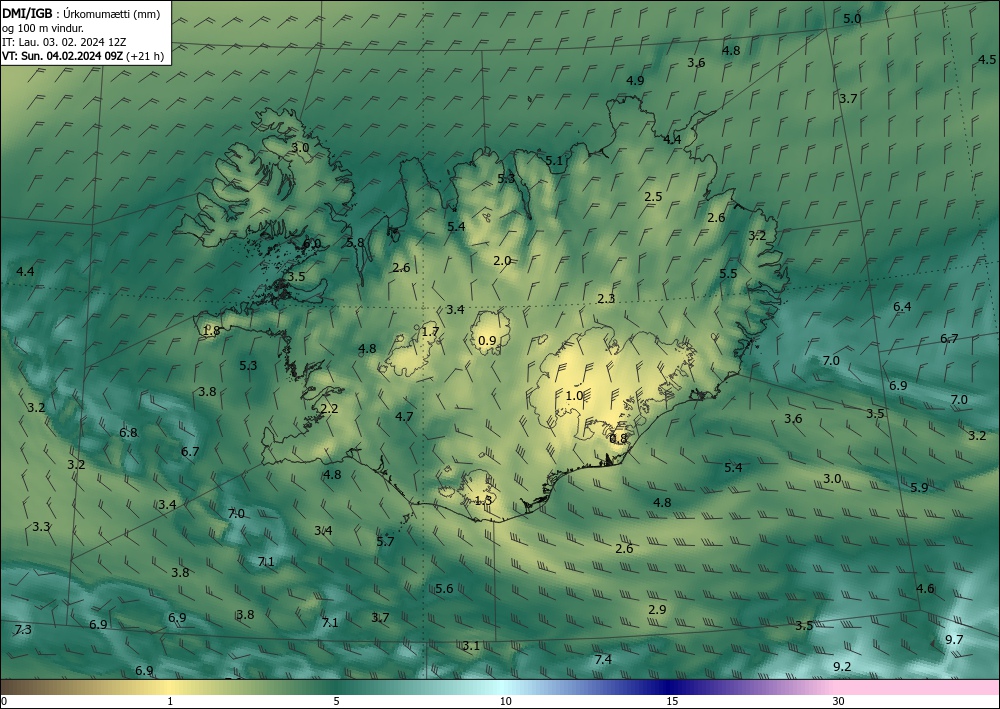This screenshot has width=1000, height=709.
Task: Click the 7.3 value on the map
Action: pos(22,630)
